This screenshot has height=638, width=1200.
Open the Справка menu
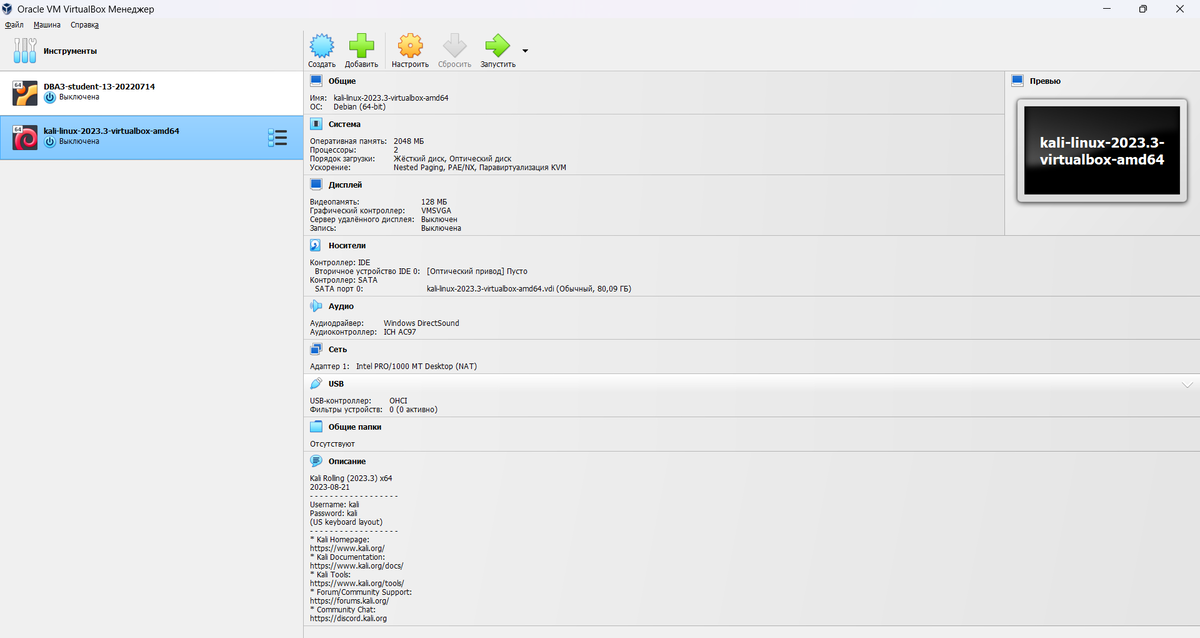tap(84, 24)
